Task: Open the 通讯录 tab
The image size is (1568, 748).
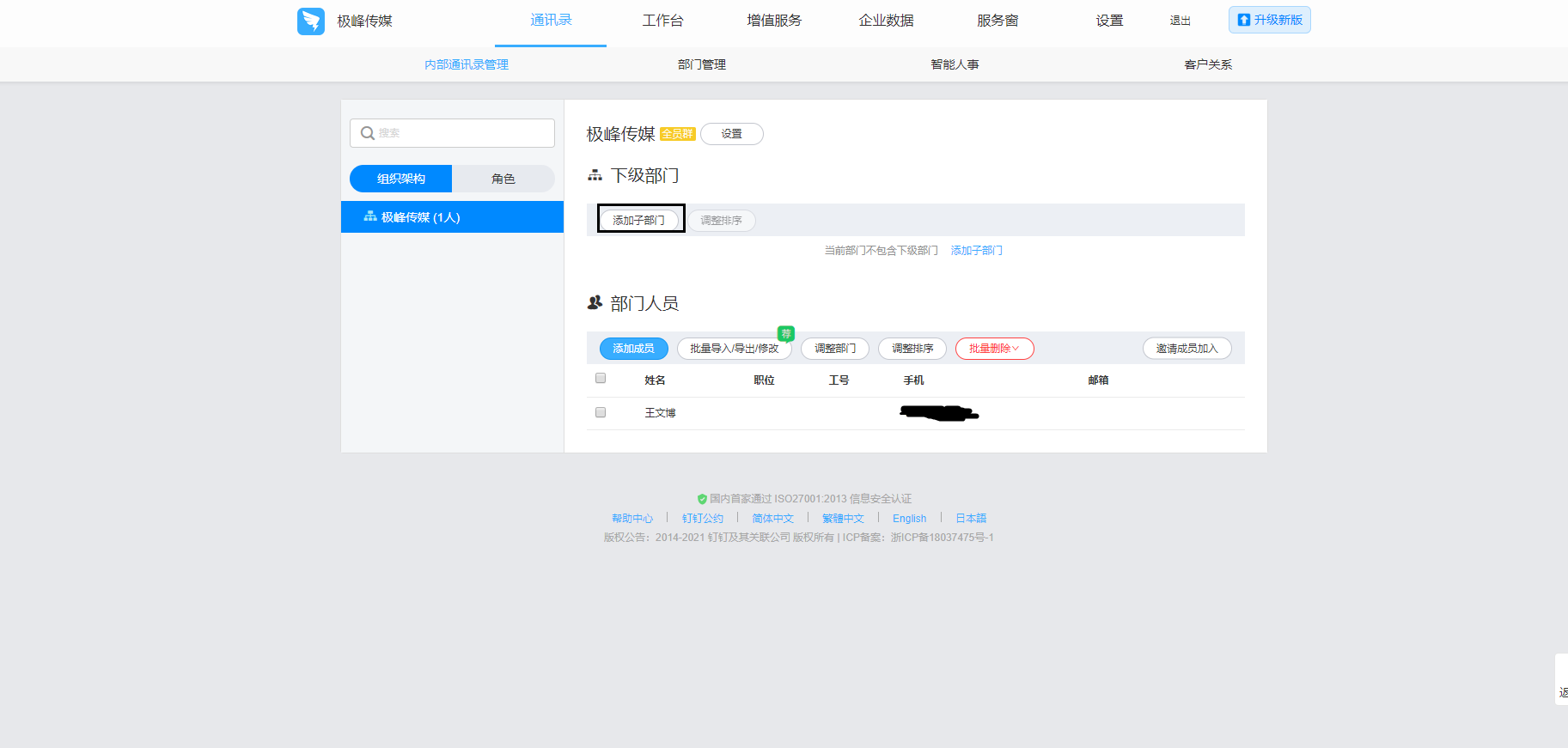Action: pyautogui.click(x=551, y=20)
